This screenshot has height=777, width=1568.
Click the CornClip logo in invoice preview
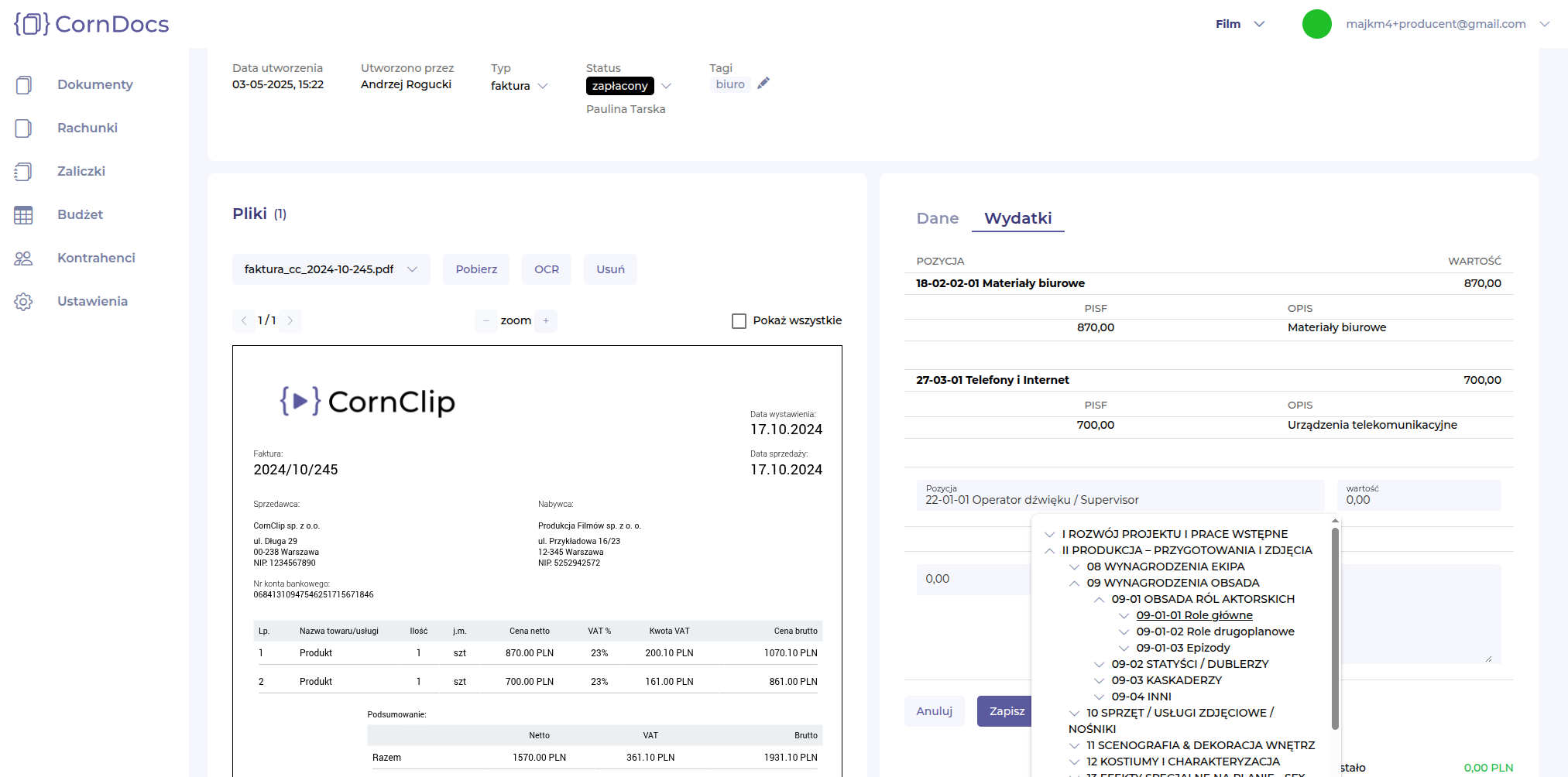pos(368,402)
